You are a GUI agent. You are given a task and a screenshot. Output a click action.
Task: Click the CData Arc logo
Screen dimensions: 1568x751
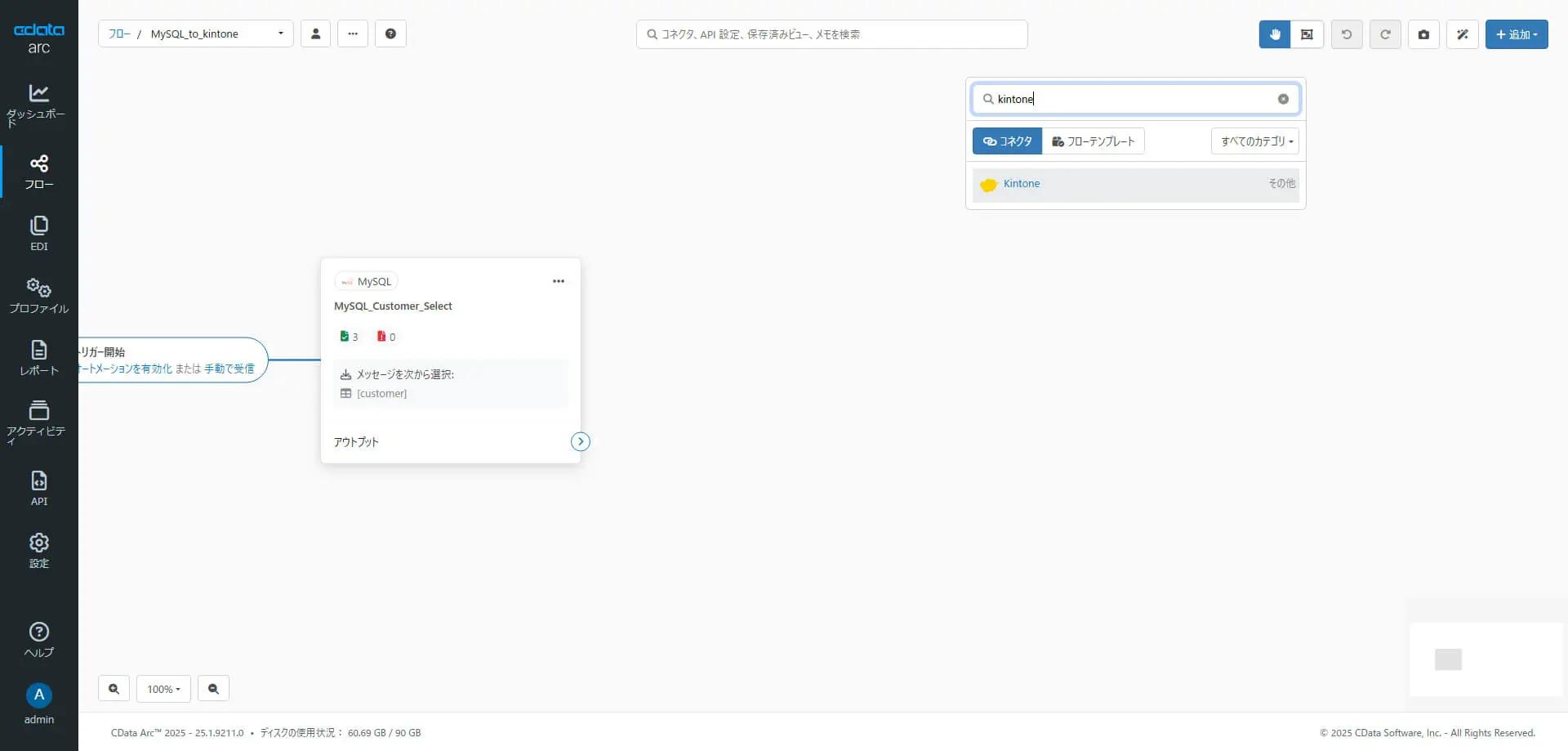38,38
